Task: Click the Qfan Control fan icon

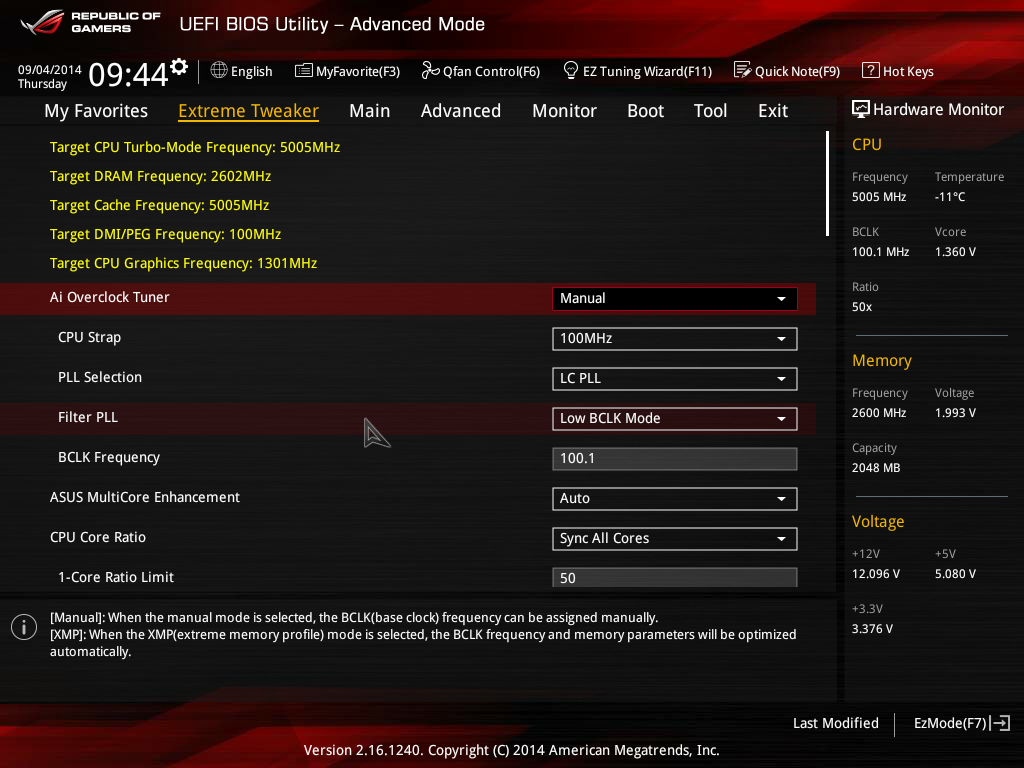Action: 430,71
